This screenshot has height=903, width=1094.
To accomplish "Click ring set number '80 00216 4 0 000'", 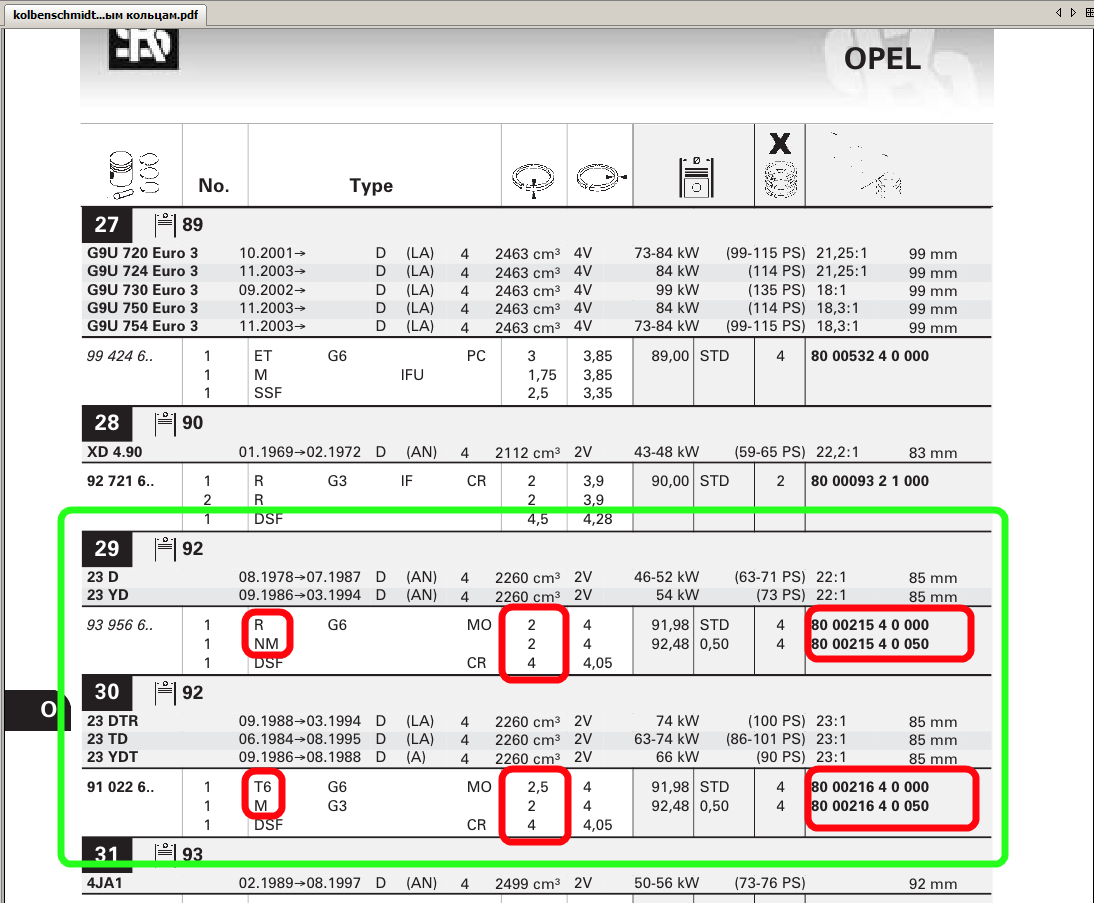I will pyautogui.click(x=869, y=787).
